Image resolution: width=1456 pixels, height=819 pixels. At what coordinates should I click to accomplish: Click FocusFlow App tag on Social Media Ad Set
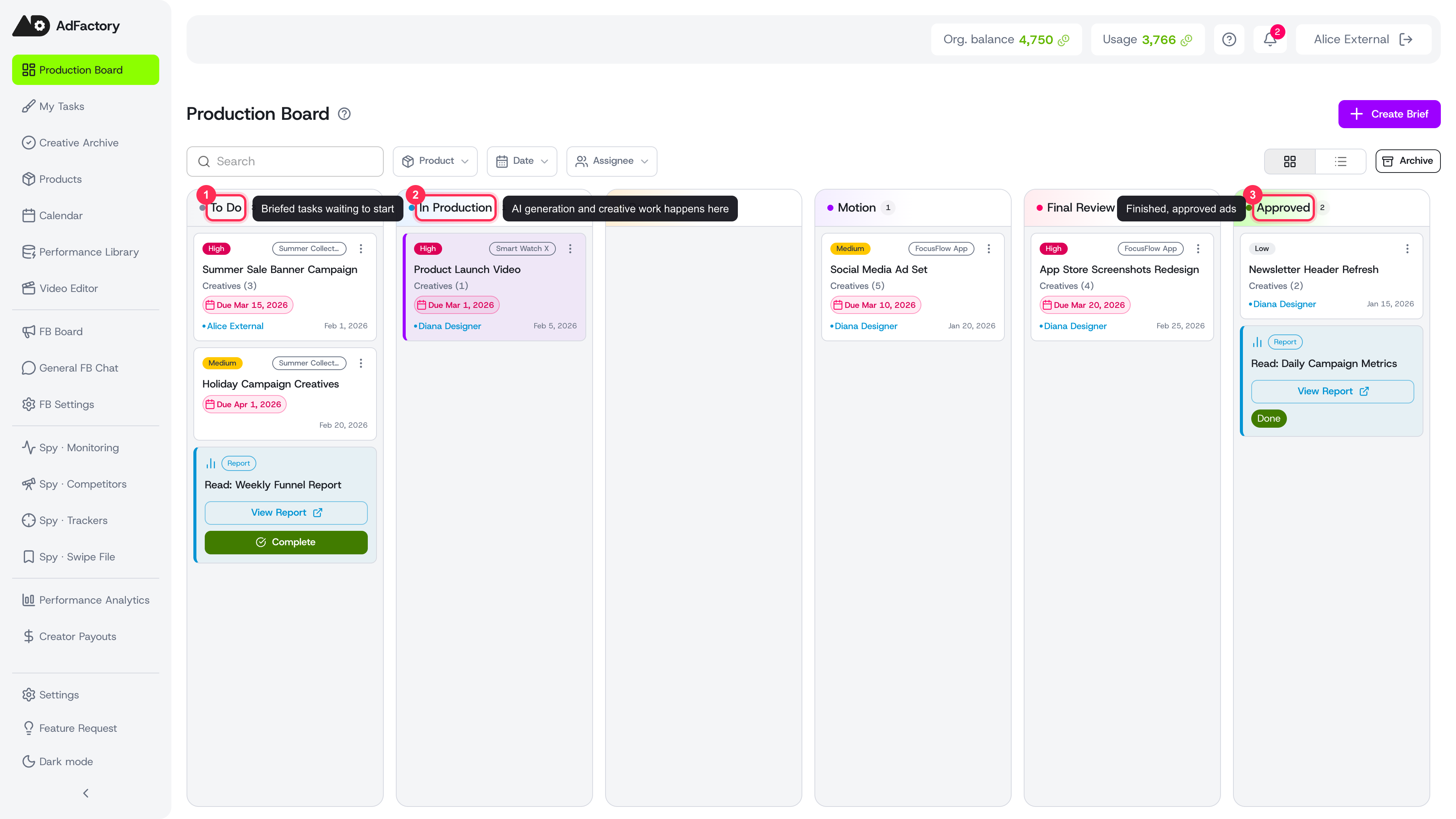pos(941,249)
